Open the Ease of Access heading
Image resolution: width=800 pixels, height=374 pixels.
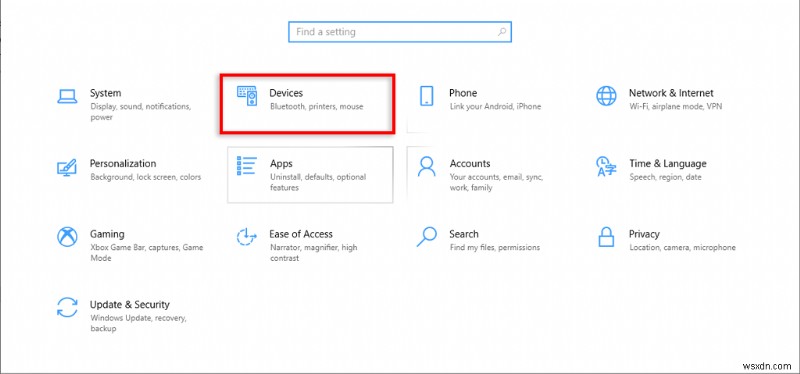tap(301, 234)
